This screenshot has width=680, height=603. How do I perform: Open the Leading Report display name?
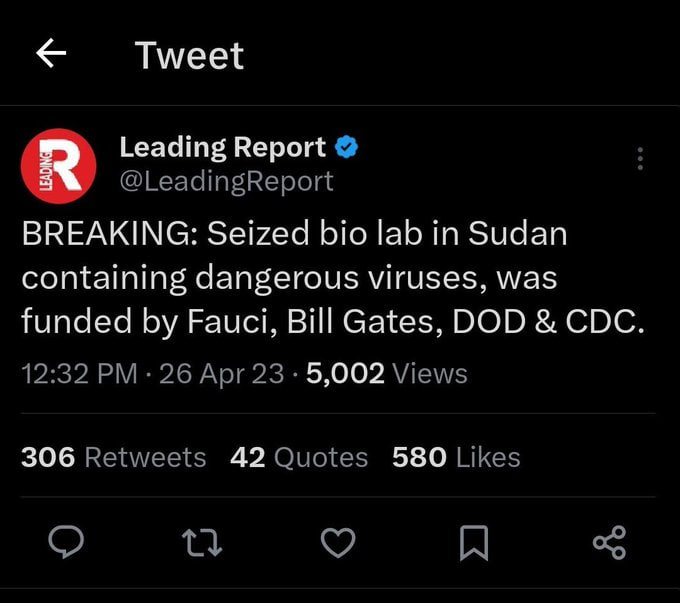coord(222,148)
